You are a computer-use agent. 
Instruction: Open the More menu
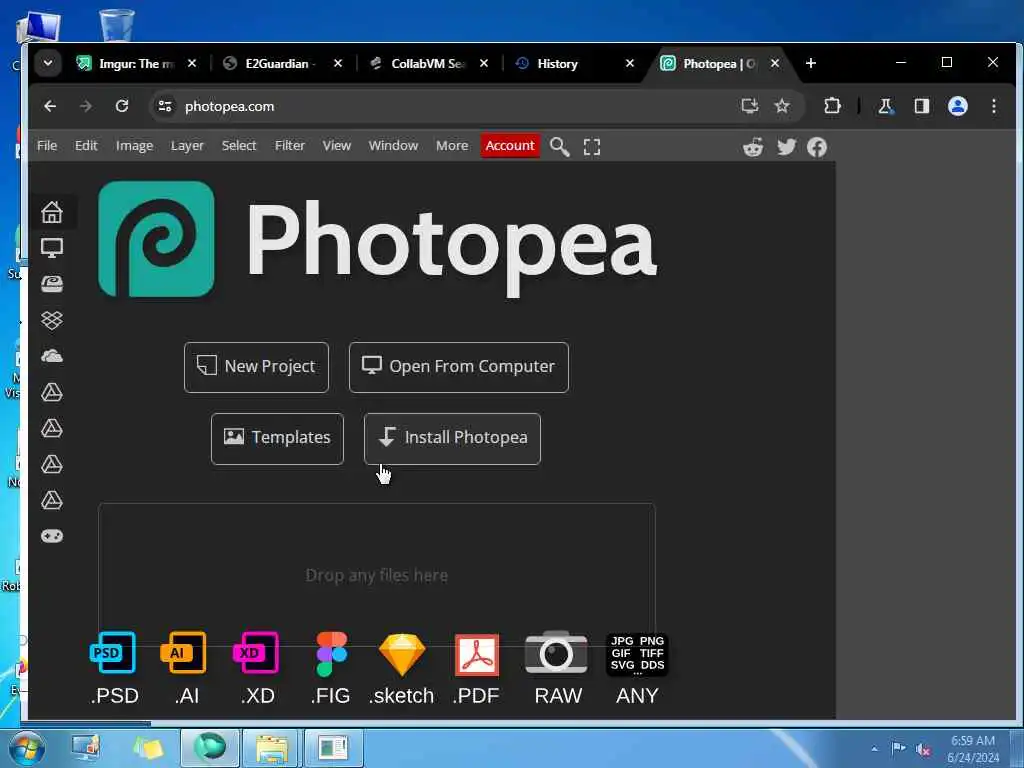pyautogui.click(x=452, y=146)
